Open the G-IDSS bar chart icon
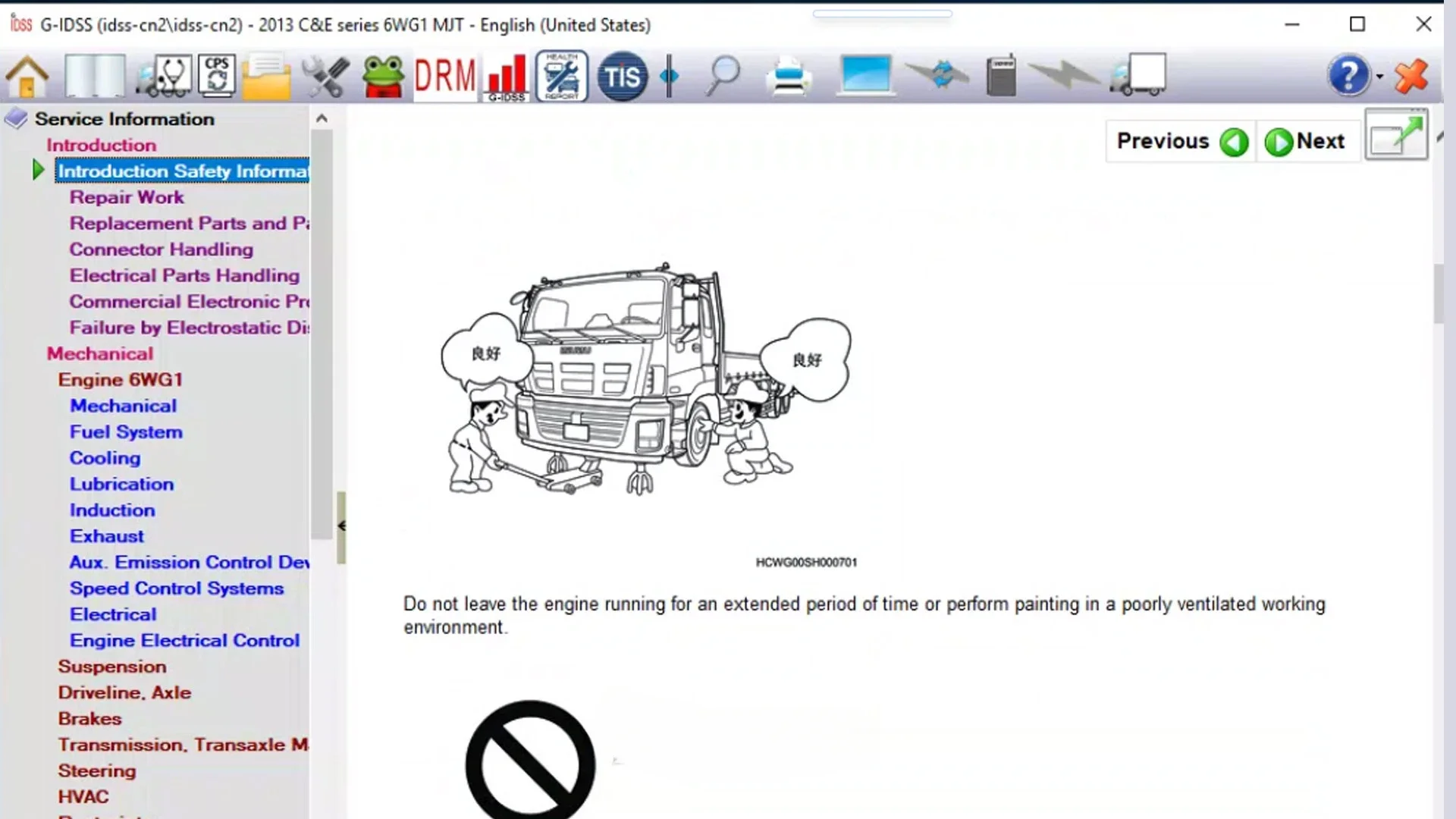The image size is (1456, 819). pos(506,76)
